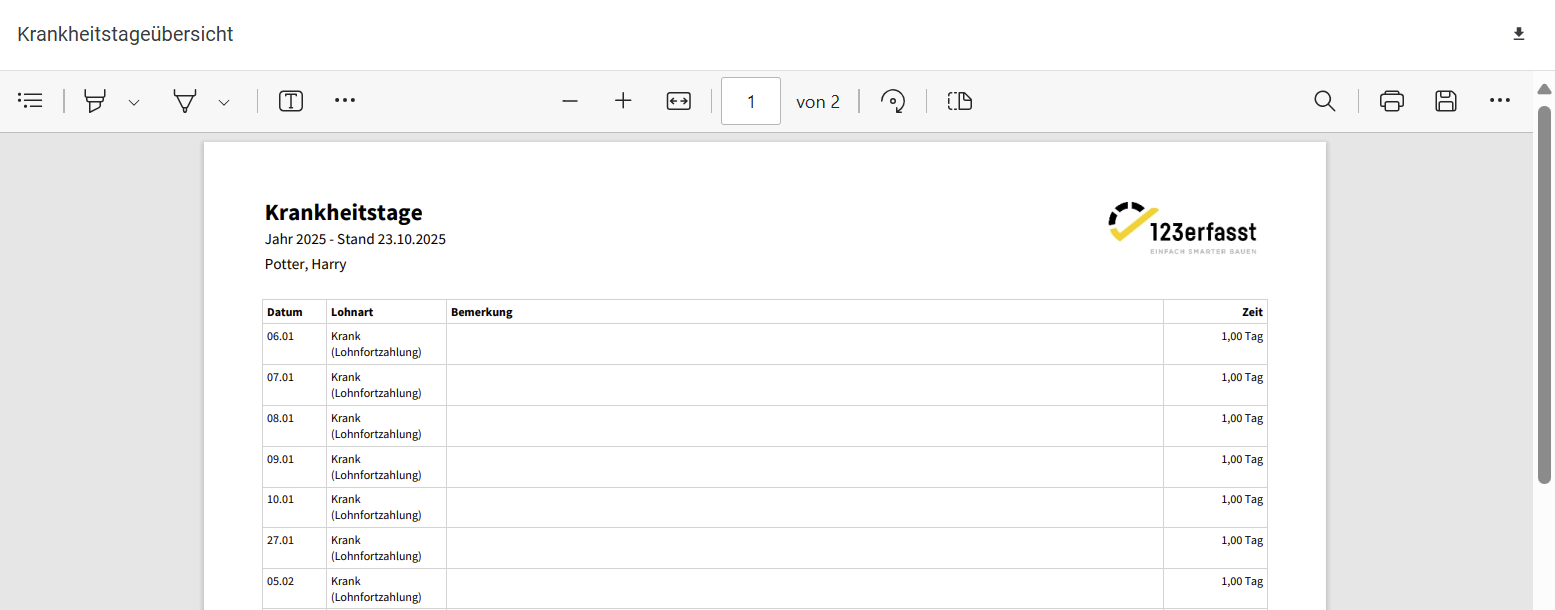Open more tools ellipsis next to text tool

coord(345,101)
